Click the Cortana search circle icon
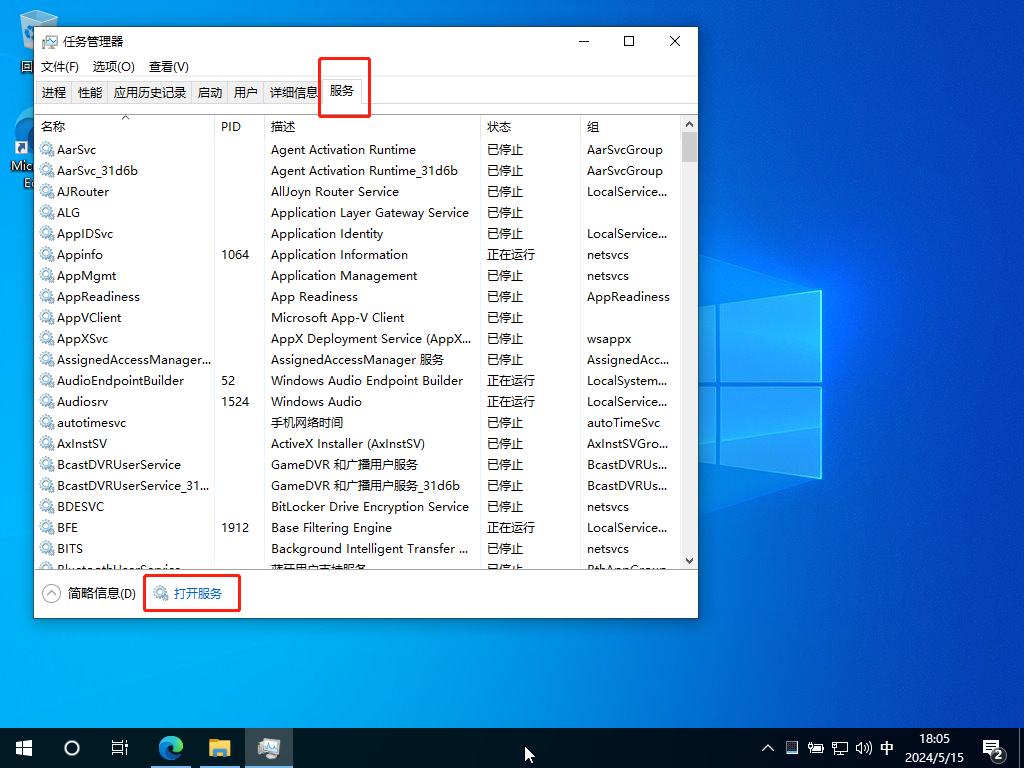This screenshot has height=768, width=1024. 72,747
